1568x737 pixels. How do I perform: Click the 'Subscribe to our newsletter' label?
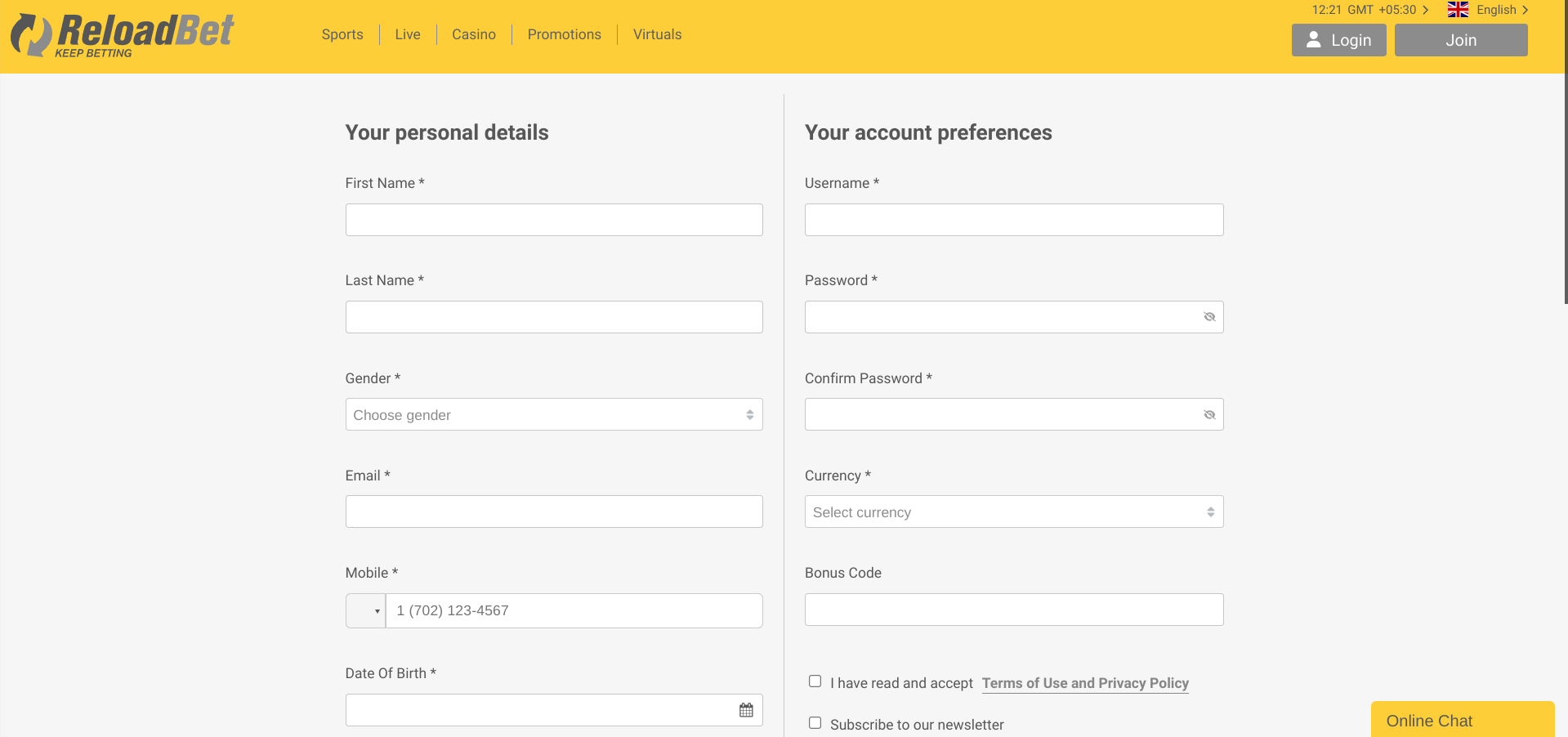[x=917, y=725]
